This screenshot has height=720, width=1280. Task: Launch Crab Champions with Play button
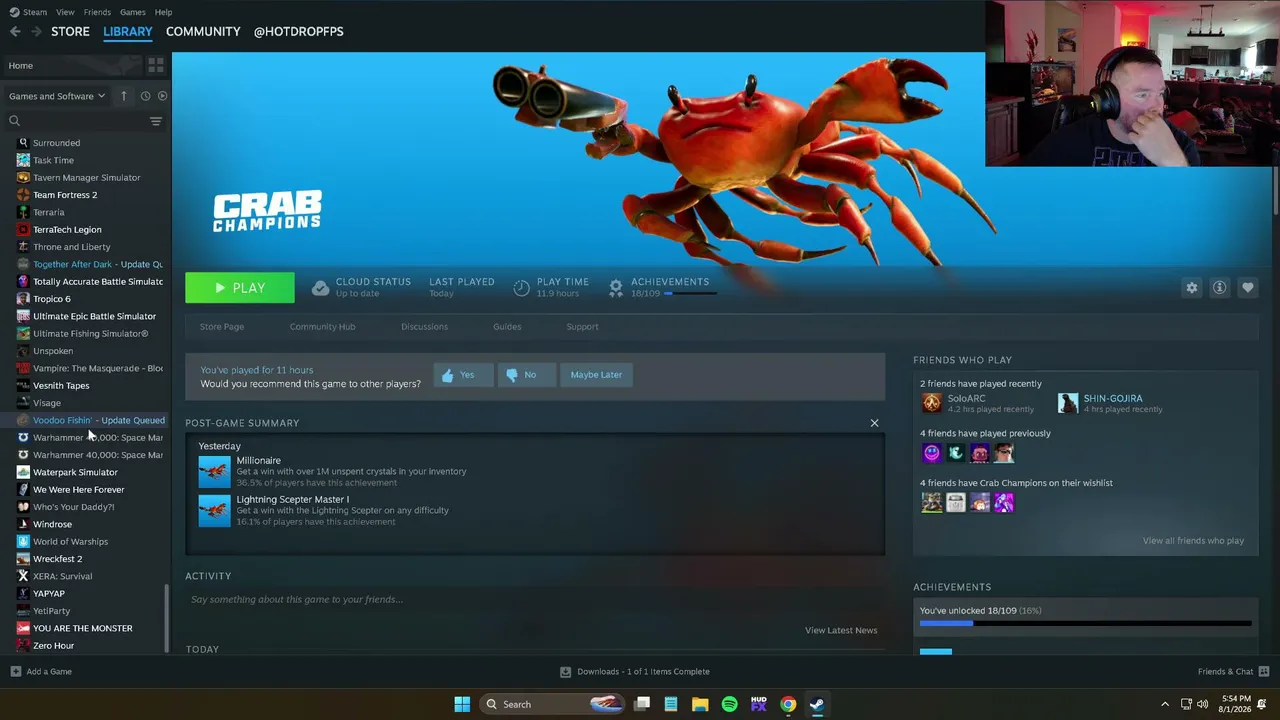(x=240, y=288)
